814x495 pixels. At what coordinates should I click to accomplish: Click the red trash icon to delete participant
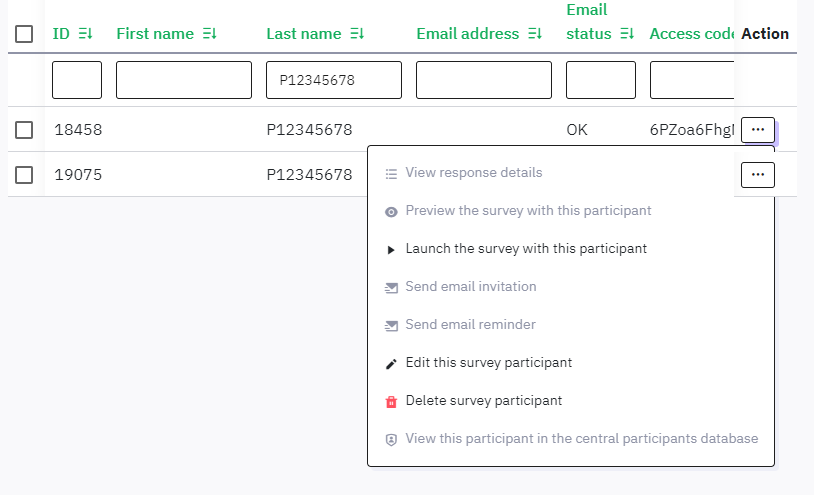pyautogui.click(x=391, y=401)
